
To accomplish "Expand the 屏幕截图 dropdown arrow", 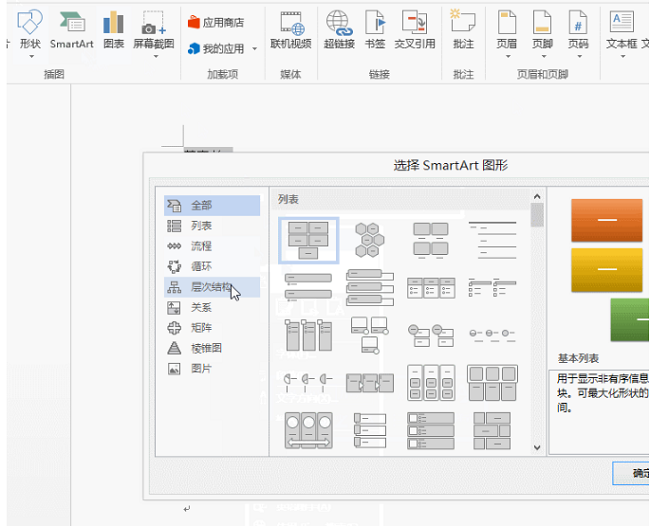I will [x=156, y=57].
